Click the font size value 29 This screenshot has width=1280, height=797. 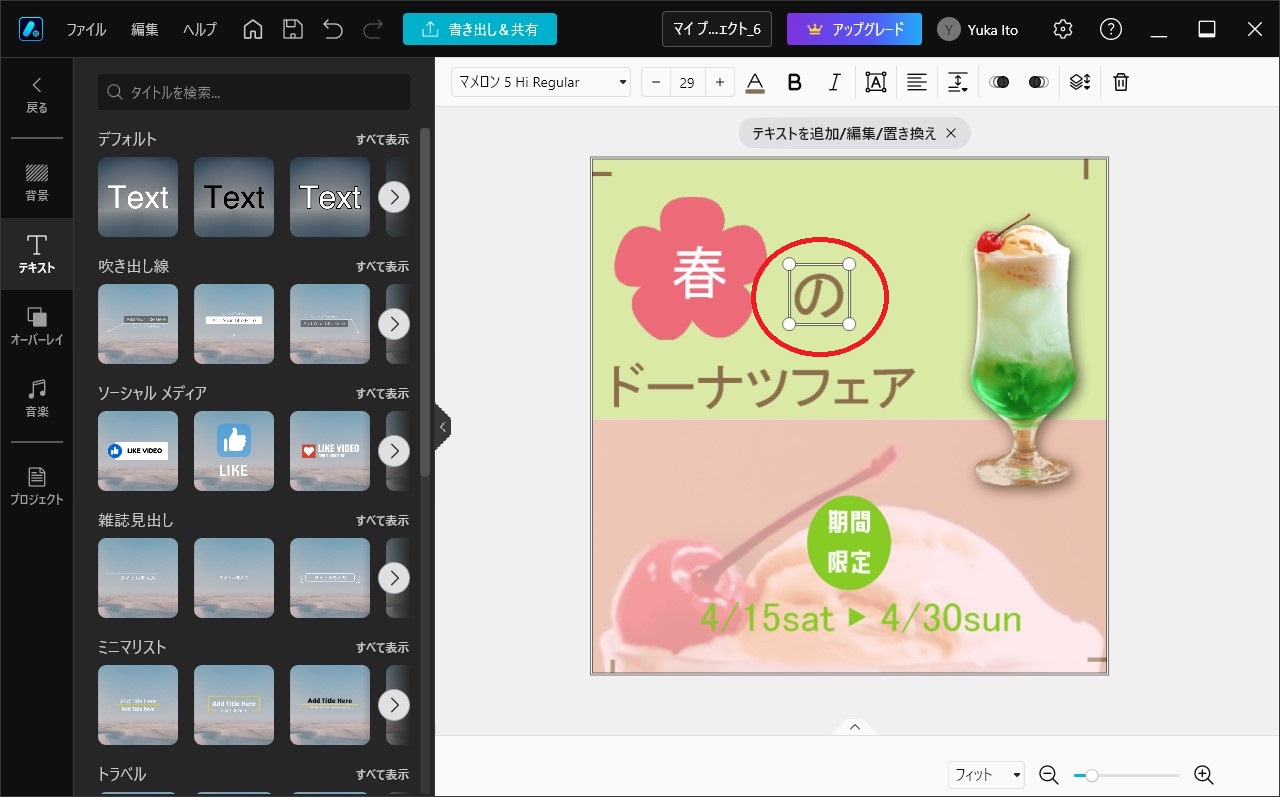(687, 83)
